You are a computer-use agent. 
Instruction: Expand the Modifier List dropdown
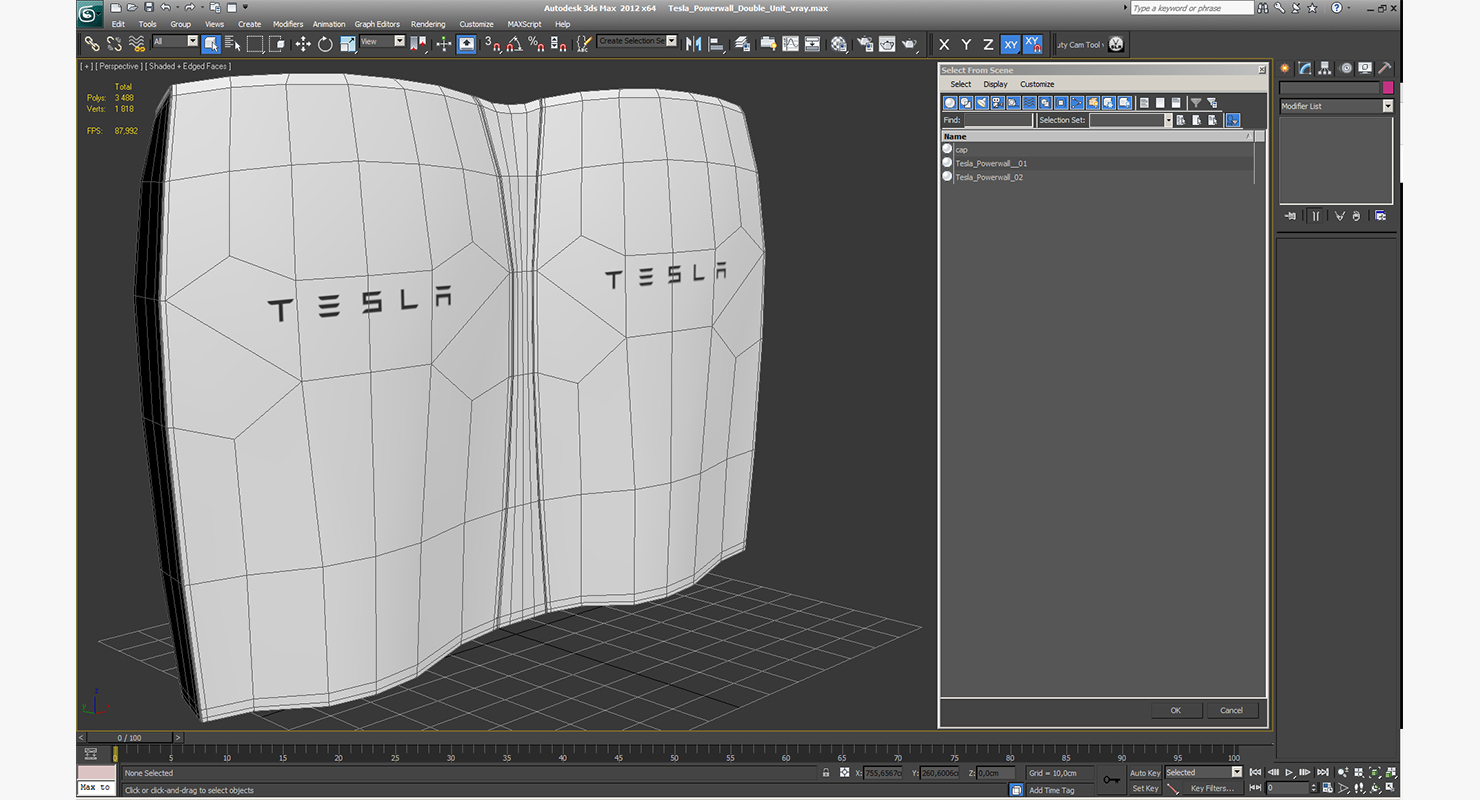[1336, 106]
